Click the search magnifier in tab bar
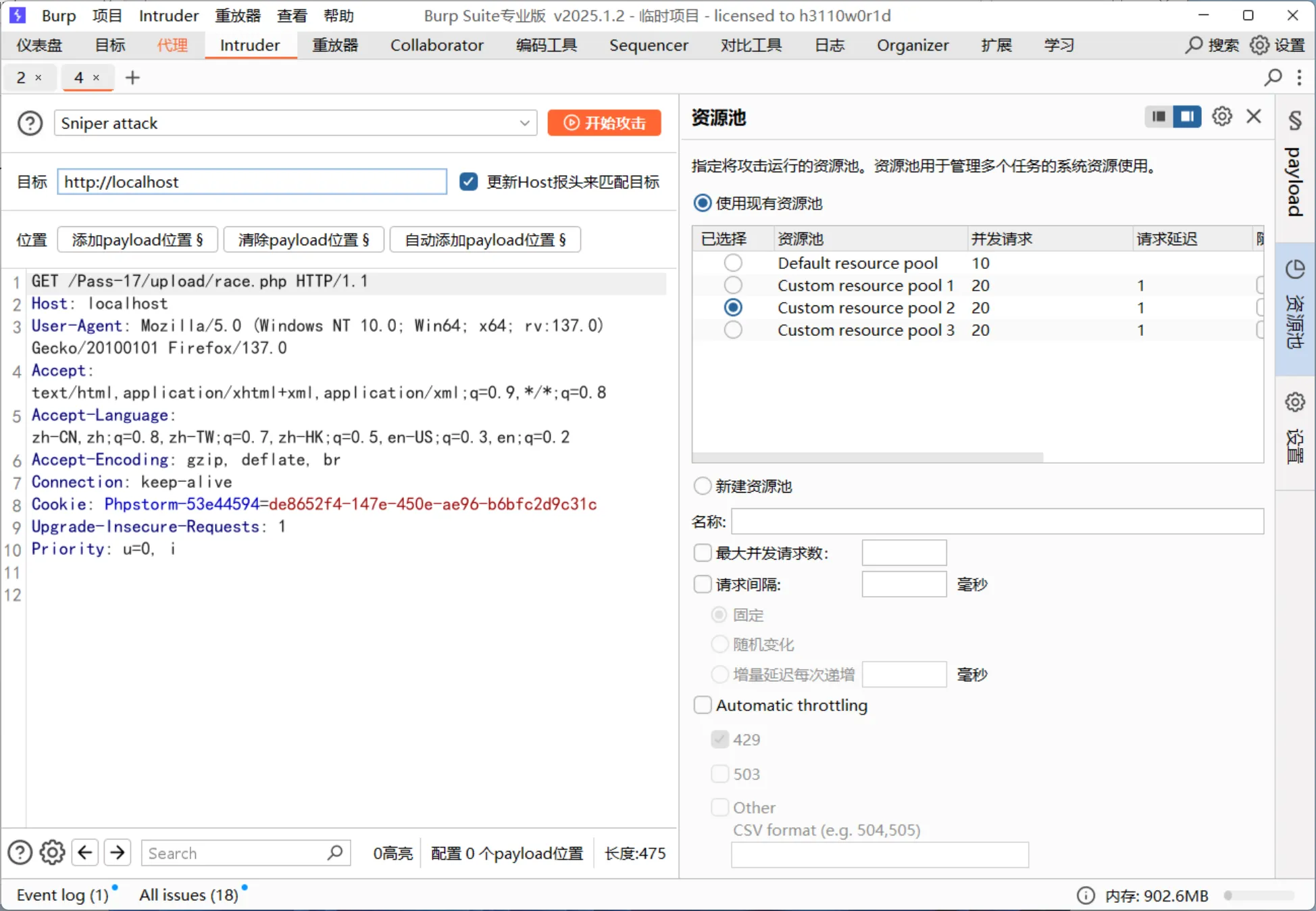This screenshot has width=1316, height=911. pos(1273,78)
